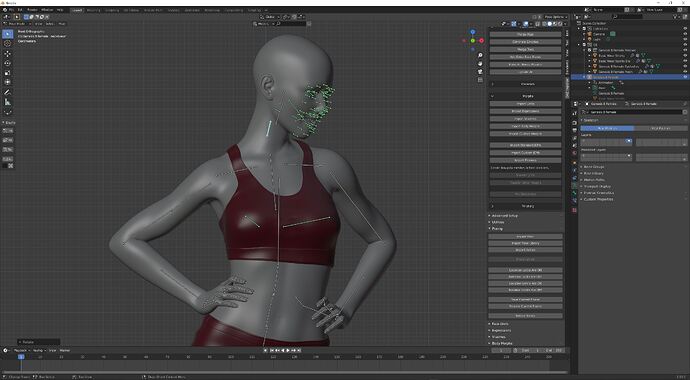
Task: Expand the Body Morphs panel
Action: pyautogui.click(x=501, y=343)
